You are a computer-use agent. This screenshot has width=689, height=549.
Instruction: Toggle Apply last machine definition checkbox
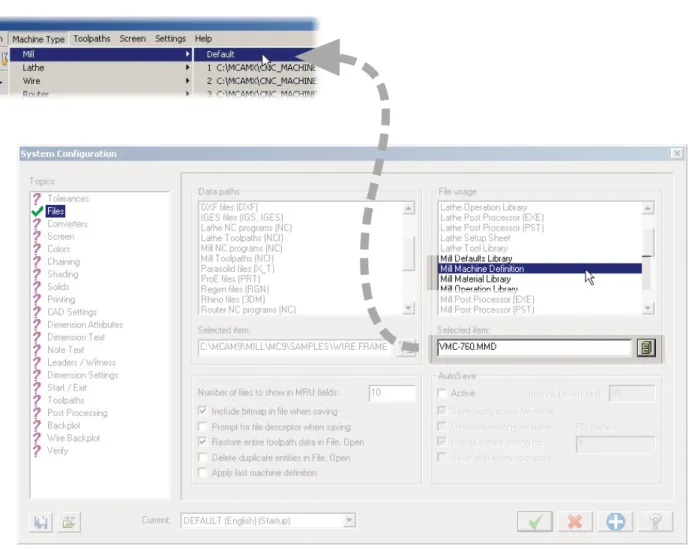(x=202, y=473)
